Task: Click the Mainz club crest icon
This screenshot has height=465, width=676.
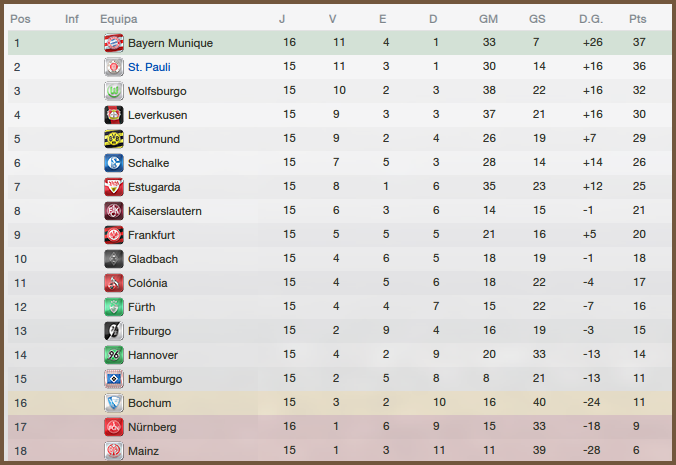Action: [x=113, y=451]
